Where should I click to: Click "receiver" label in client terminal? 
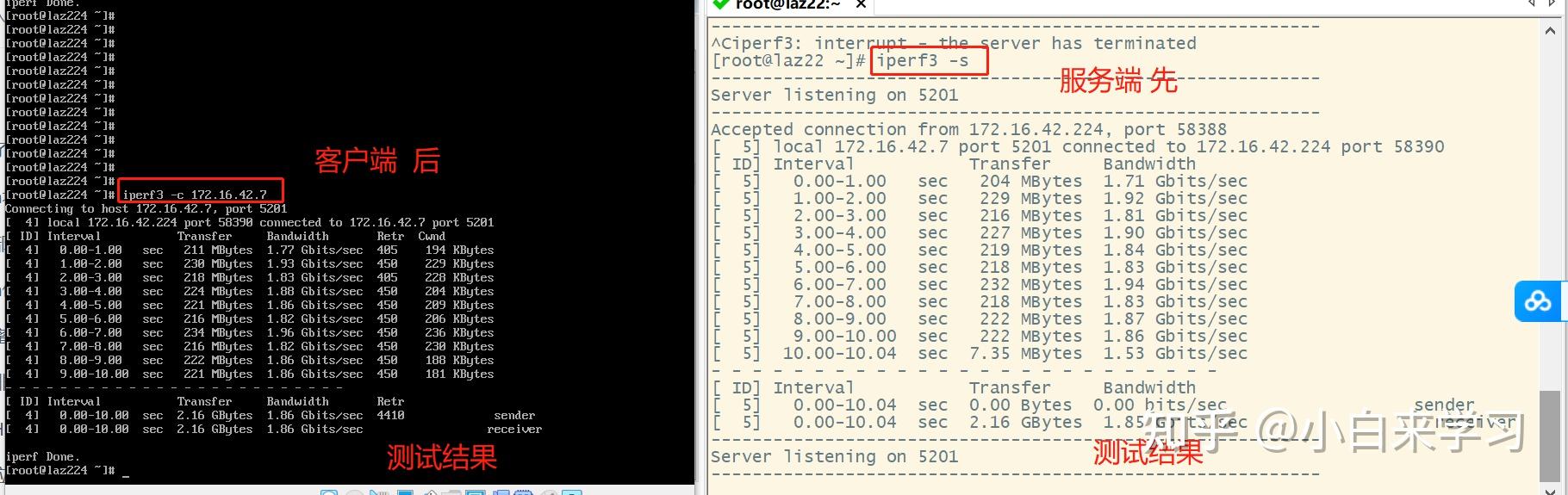pyautogui.click(x=514, y=429)
